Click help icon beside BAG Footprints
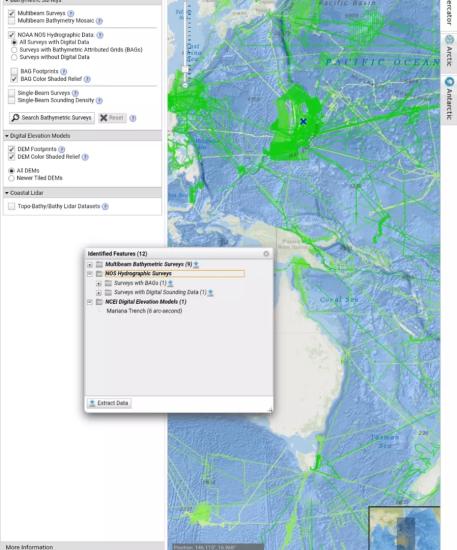This screenshot has height=550, width=457. (63, 72)
